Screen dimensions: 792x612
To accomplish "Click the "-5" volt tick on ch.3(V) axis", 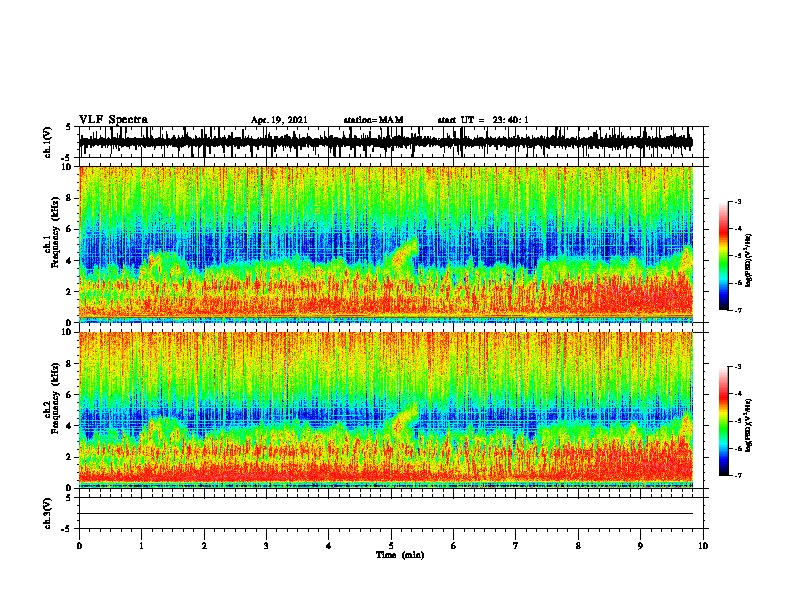I will tap(67, 529).
